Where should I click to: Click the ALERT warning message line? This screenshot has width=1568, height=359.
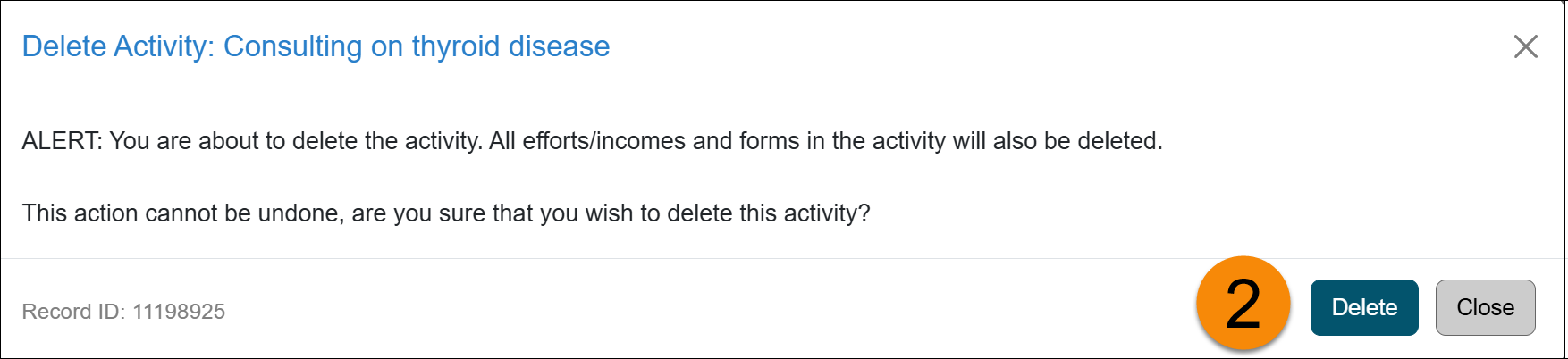click(x=592, y=141)
